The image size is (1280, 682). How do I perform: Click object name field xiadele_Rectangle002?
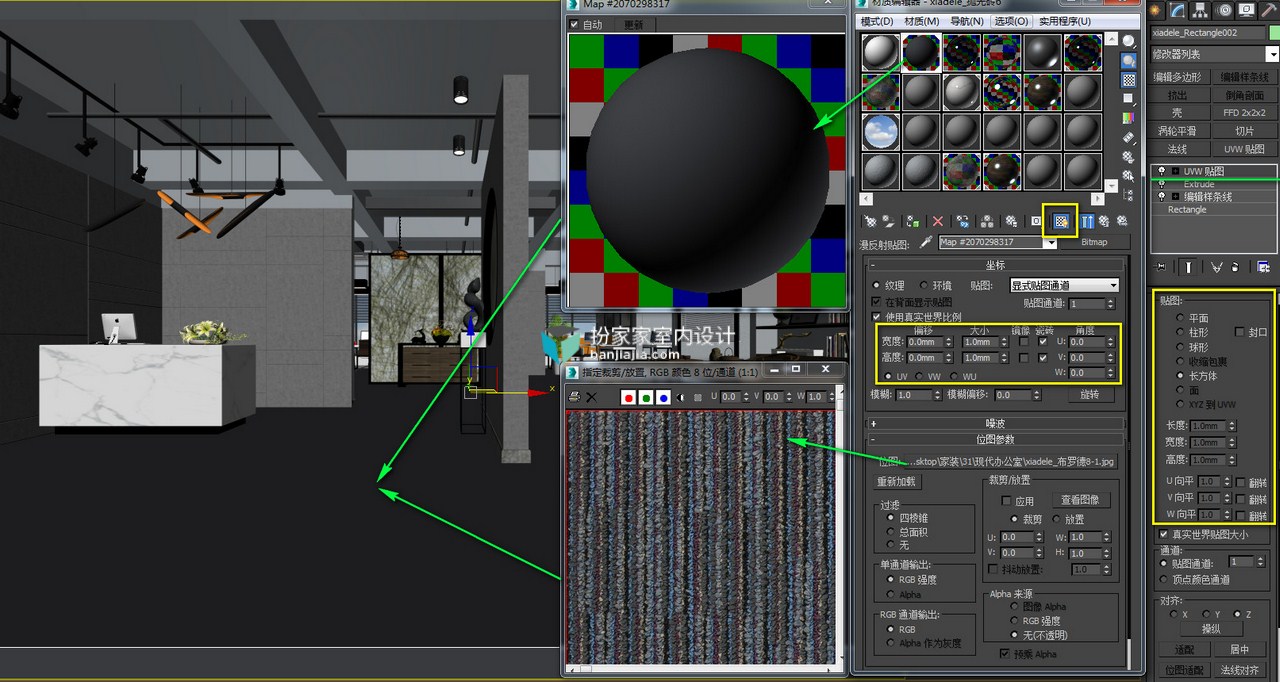point(1208,33)
